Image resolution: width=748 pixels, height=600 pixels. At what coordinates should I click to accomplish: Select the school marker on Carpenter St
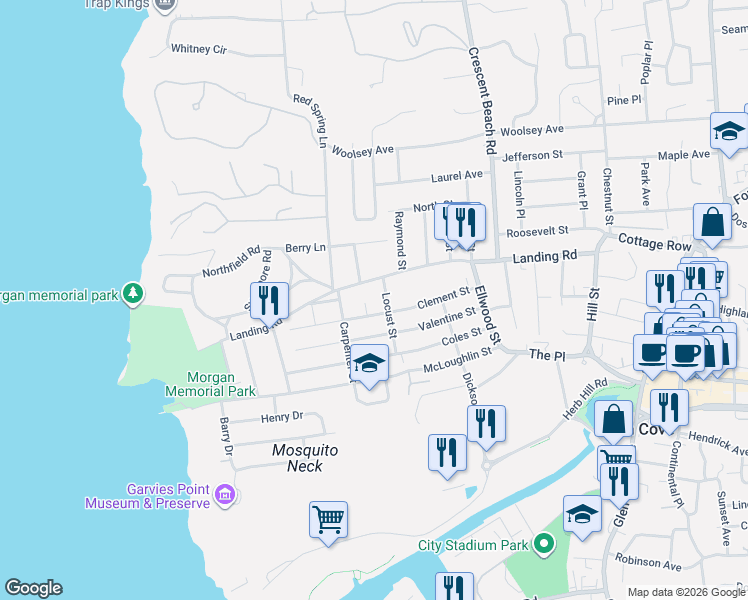(369, 364)
